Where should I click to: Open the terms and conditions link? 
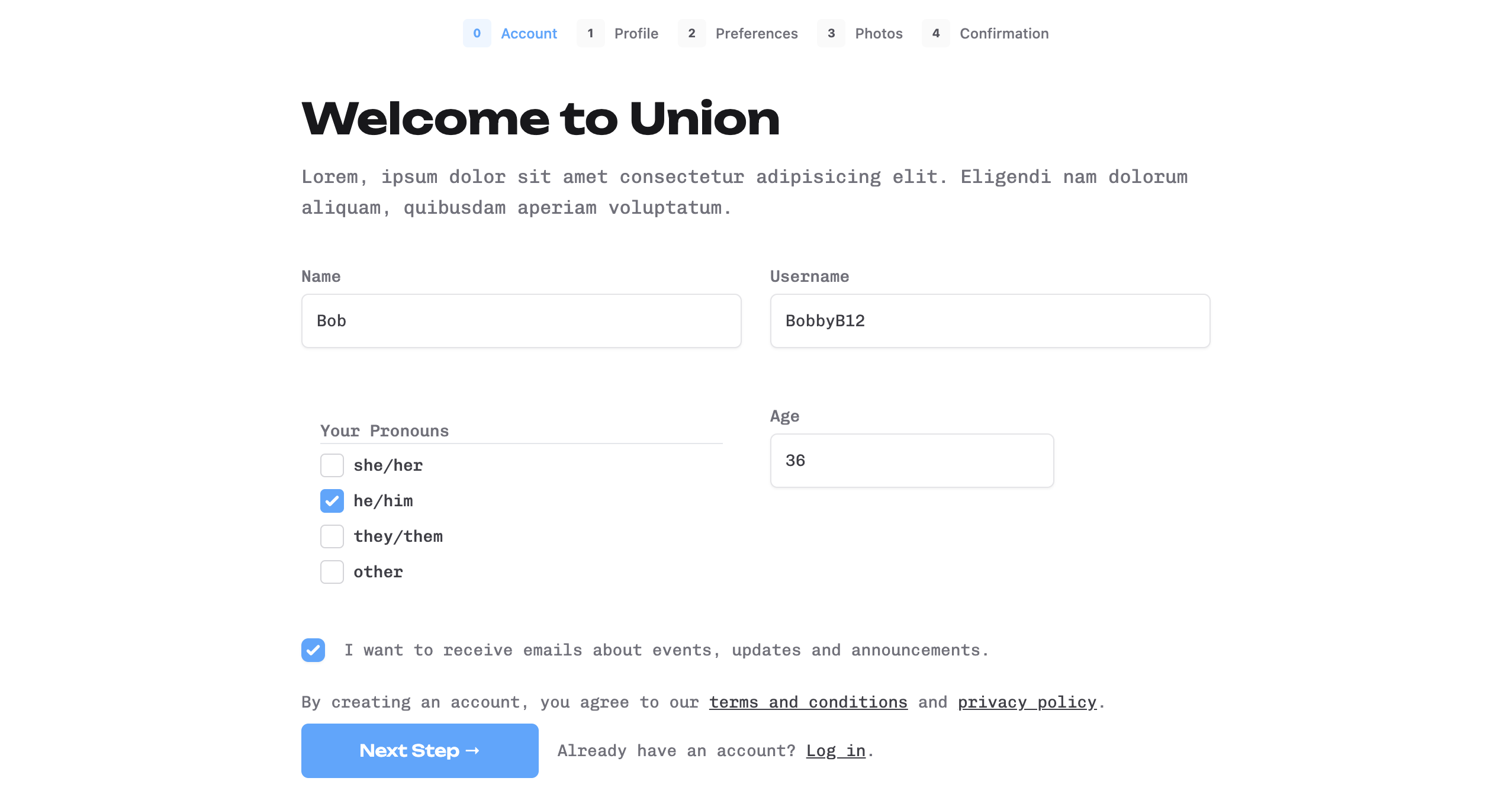[x=808, y=702]
